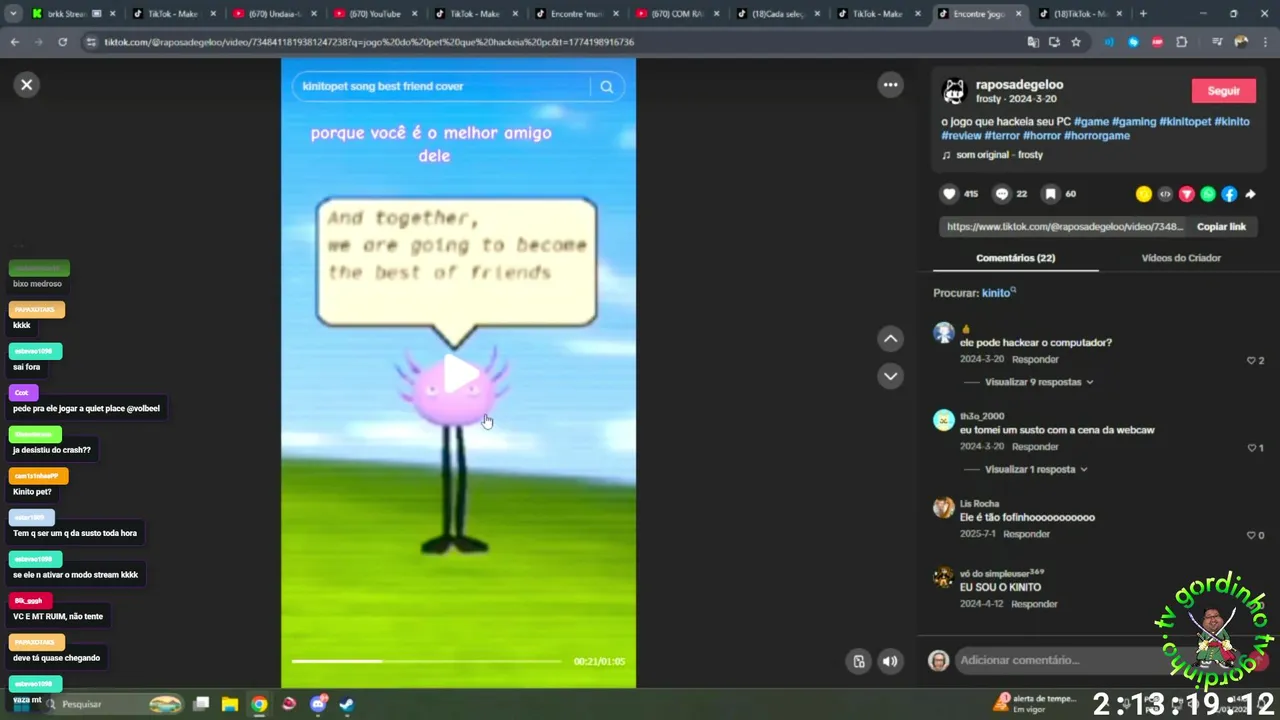This screenshot has height=720, width=1280.
Task: Open raposadegeloo profile avatar
Action: (x=954, y=91)
